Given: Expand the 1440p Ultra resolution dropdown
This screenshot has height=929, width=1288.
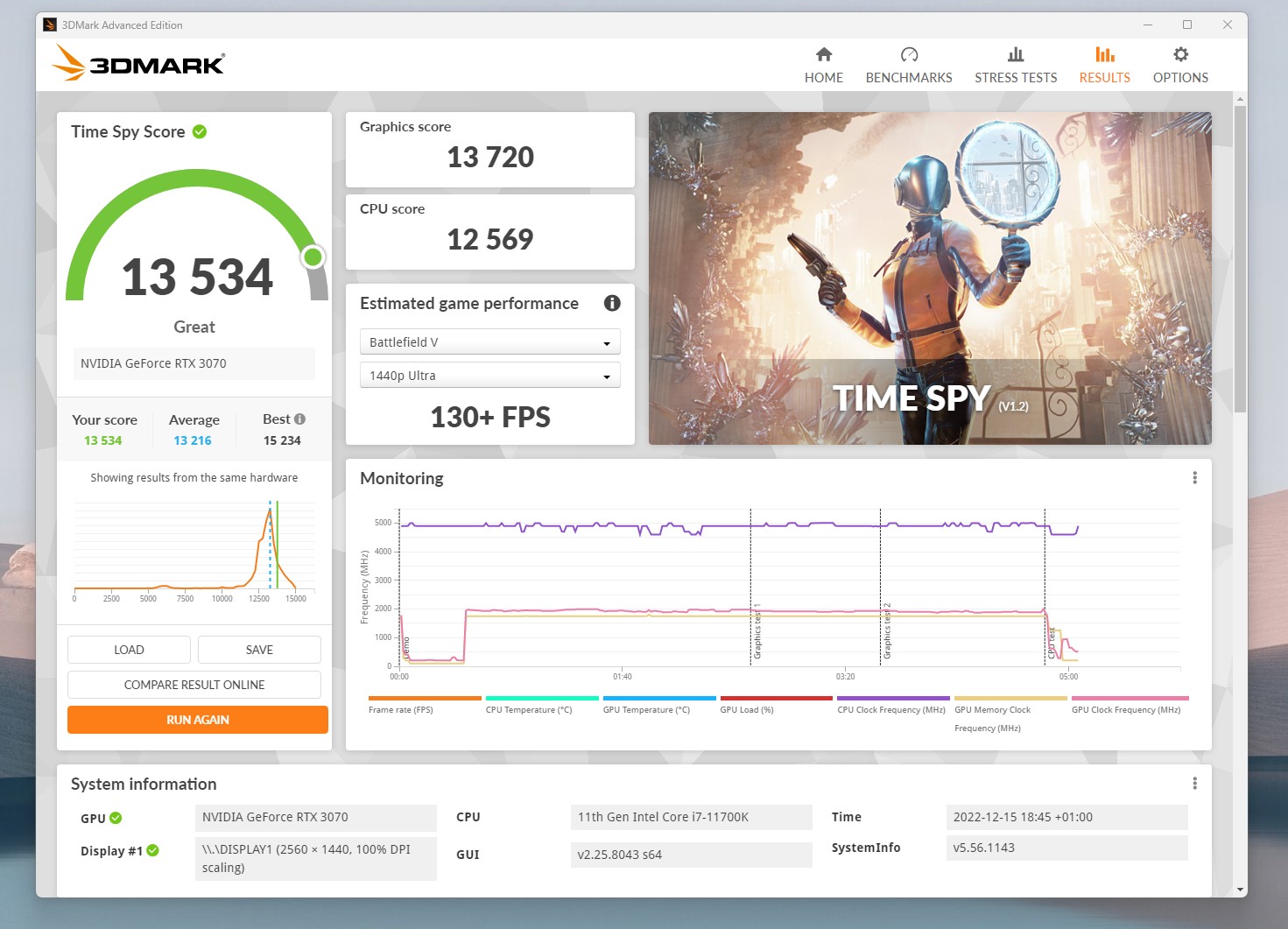Looking at the screenshot, I should point(489,376).
